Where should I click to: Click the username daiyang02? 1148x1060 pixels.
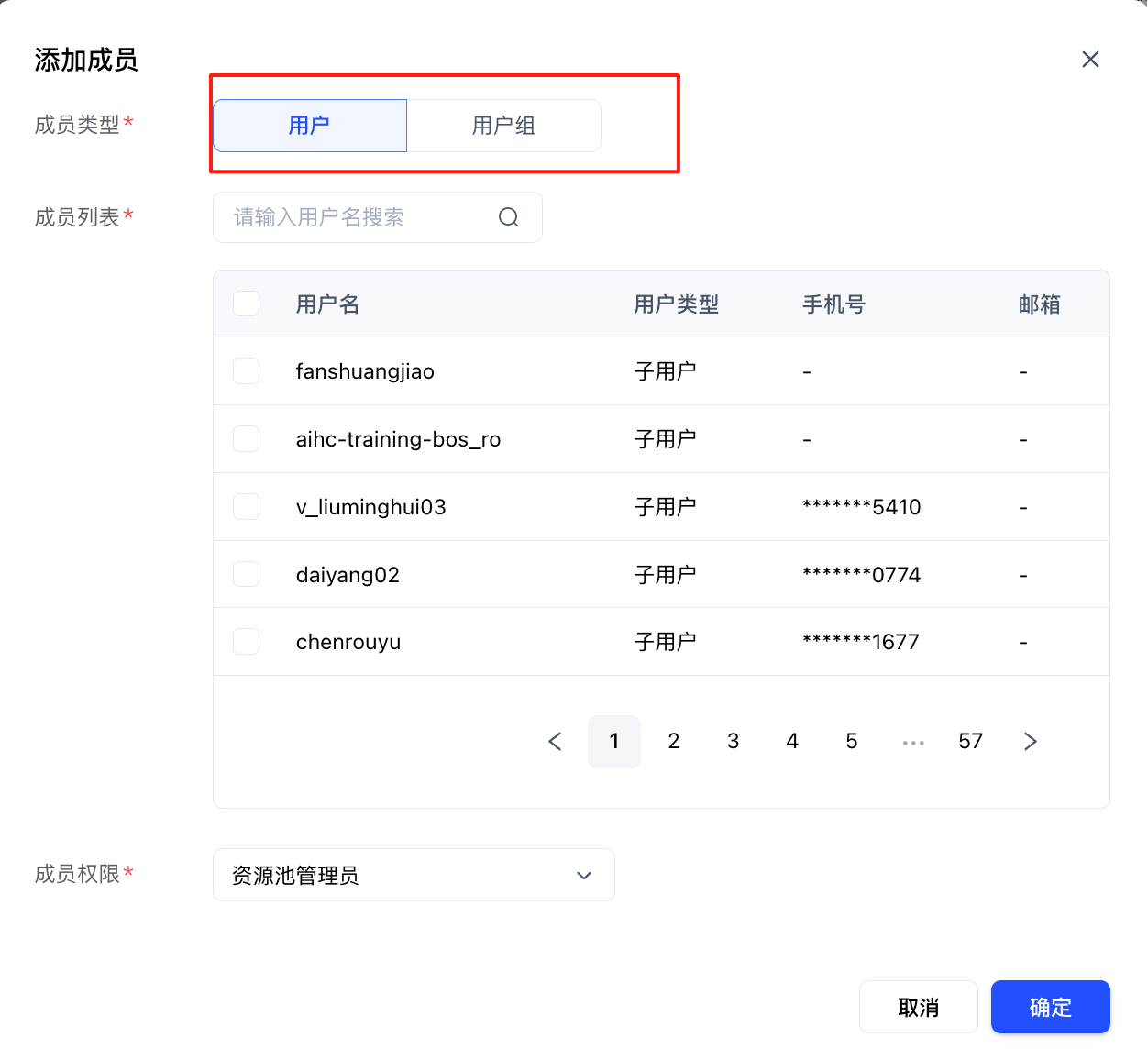point(348,575)
